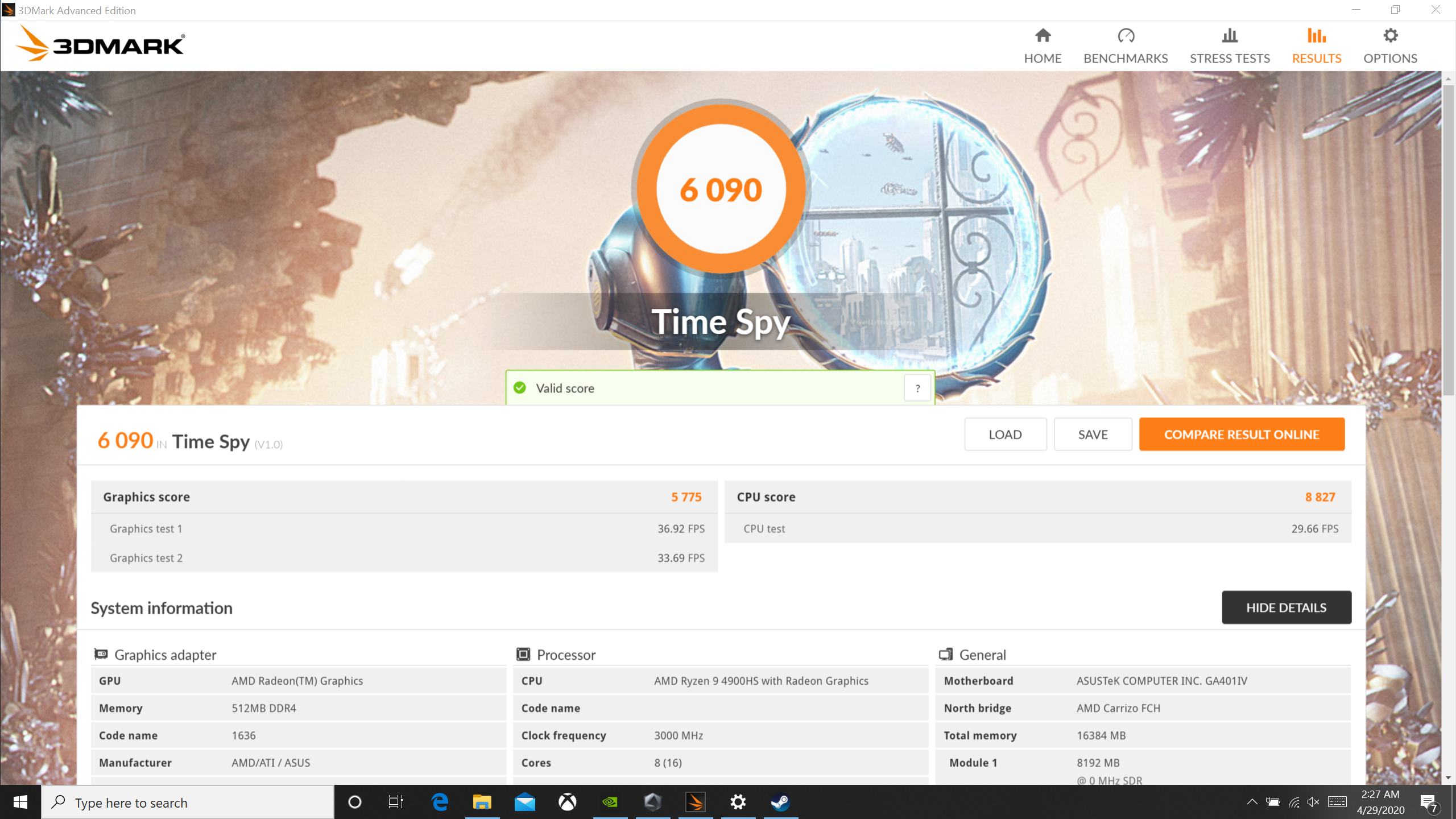The height and width of the screenshot is (819, 1456).
Task: Launch Microsoft Edge from the taskbar
Action: coord(440,802)
